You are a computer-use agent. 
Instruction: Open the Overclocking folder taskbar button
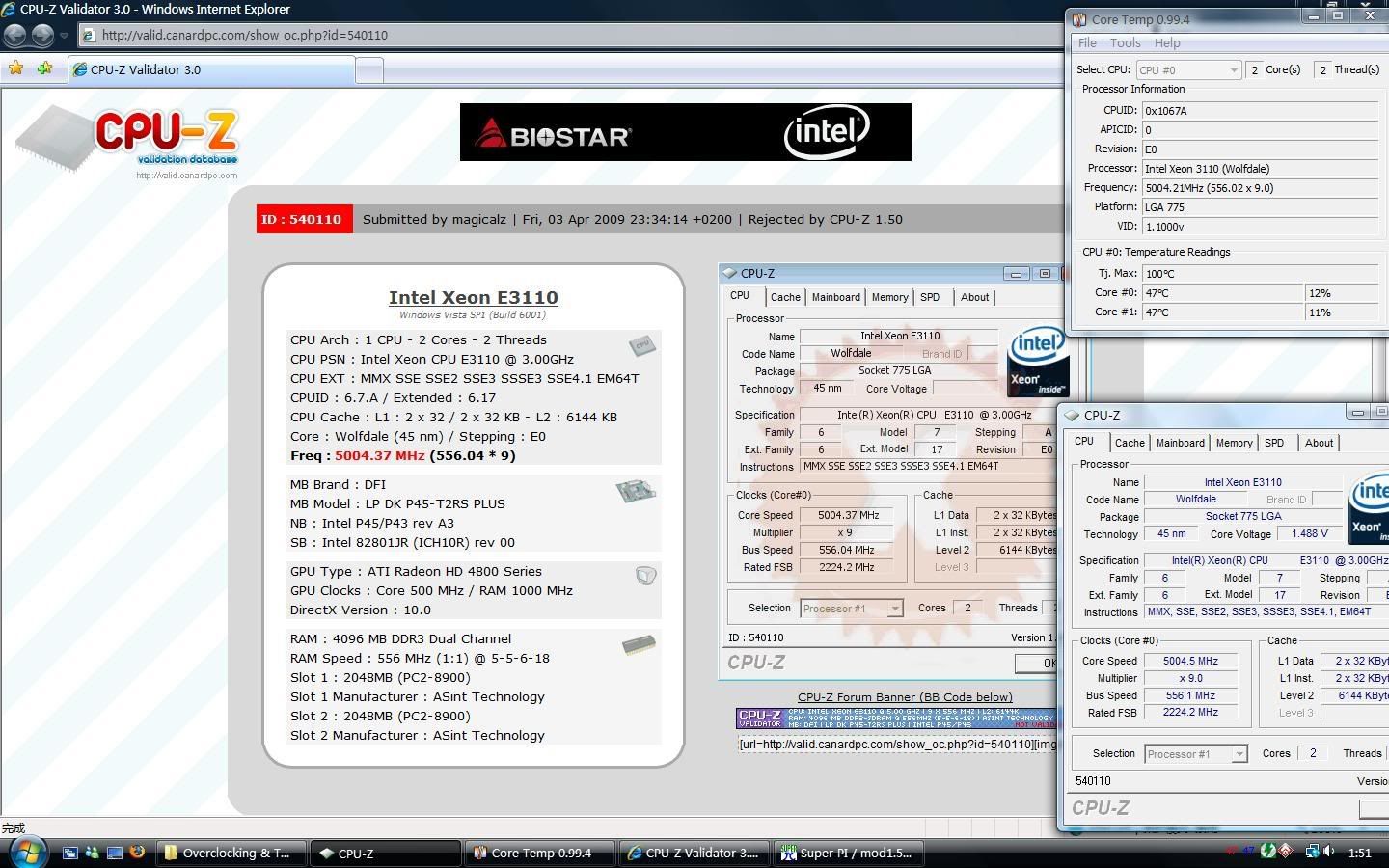[x=231, y=853]
